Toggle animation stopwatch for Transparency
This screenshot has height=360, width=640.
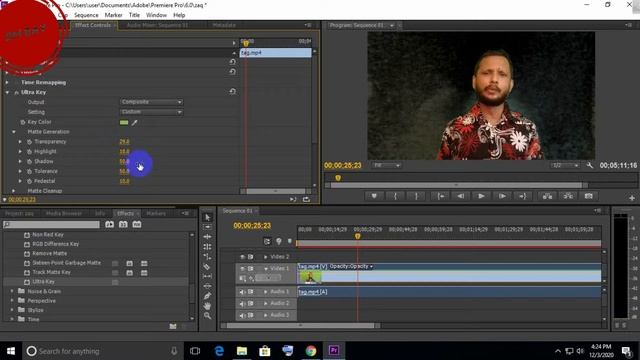(29, 142)
